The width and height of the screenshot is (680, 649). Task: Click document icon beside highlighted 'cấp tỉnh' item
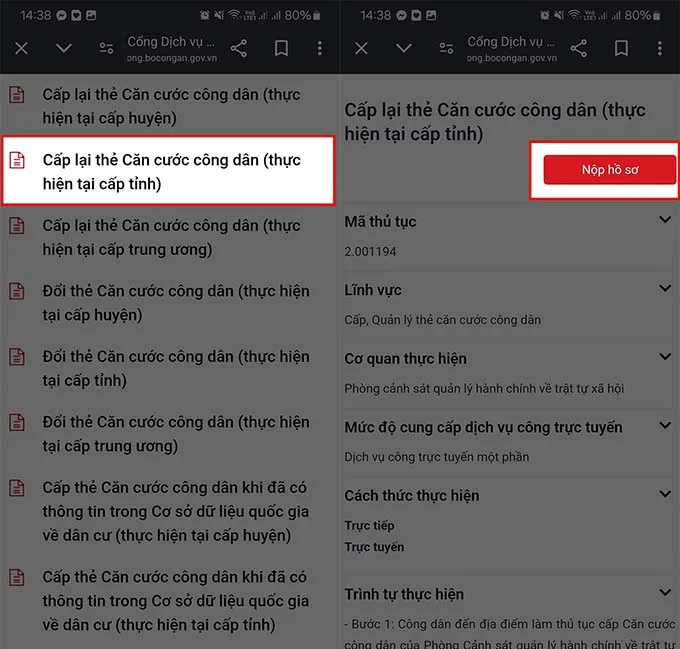tap(17, 160)
